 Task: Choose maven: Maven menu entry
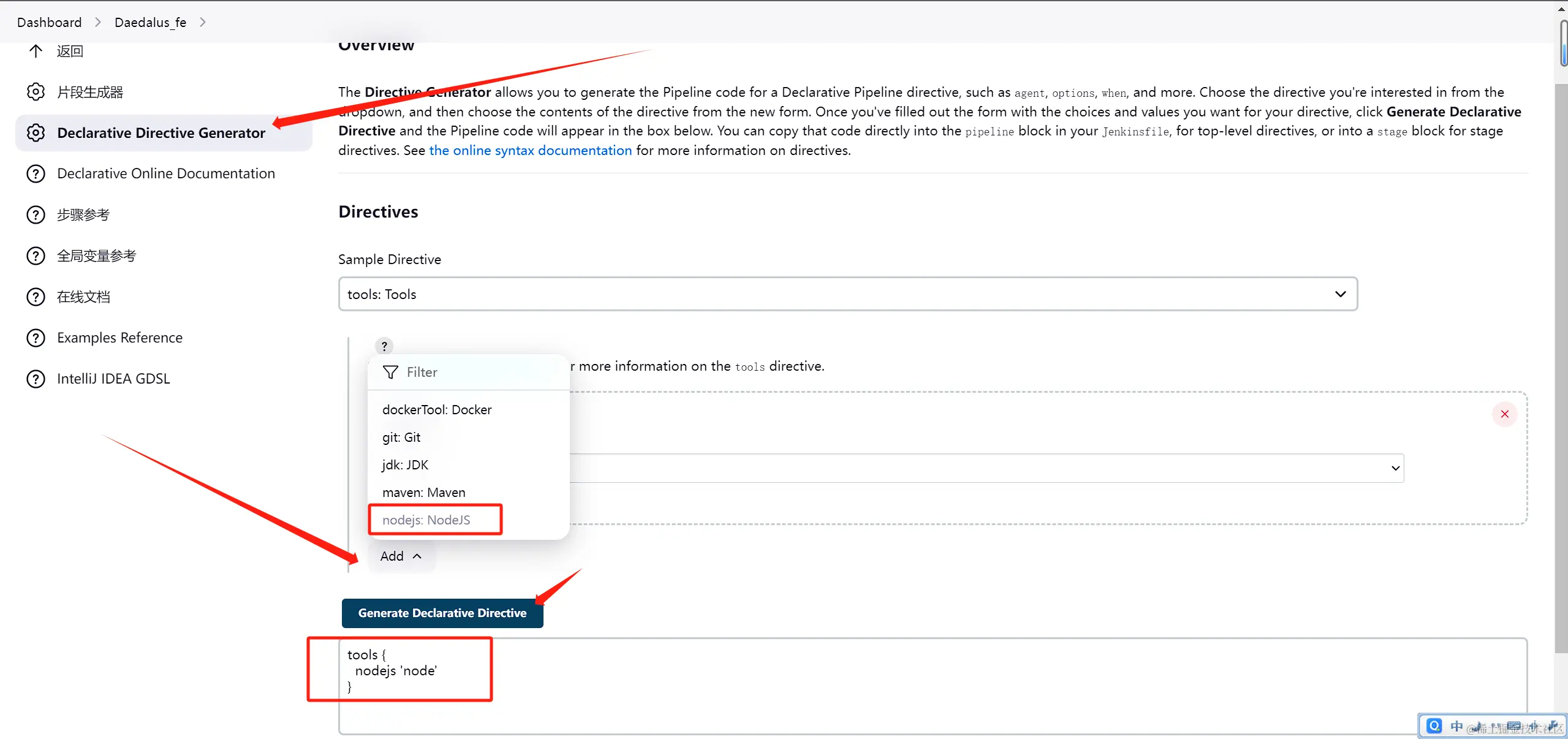(x=423, y=493)
